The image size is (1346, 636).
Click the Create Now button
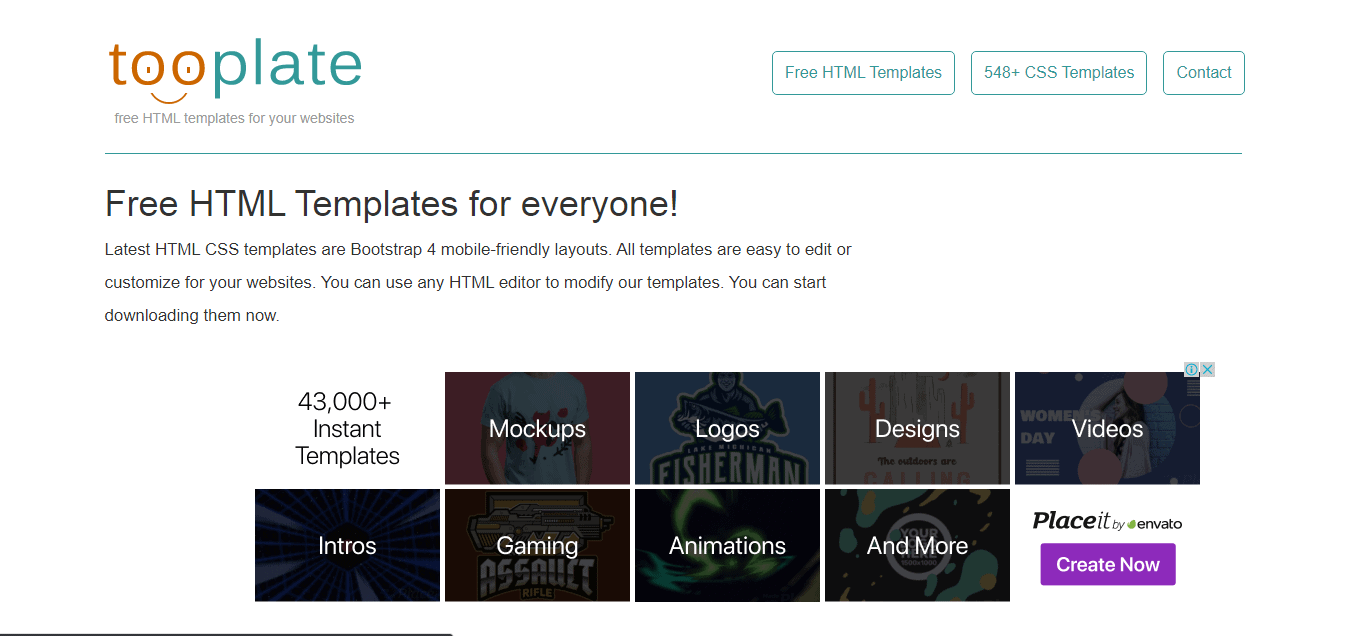[1107, 564]
